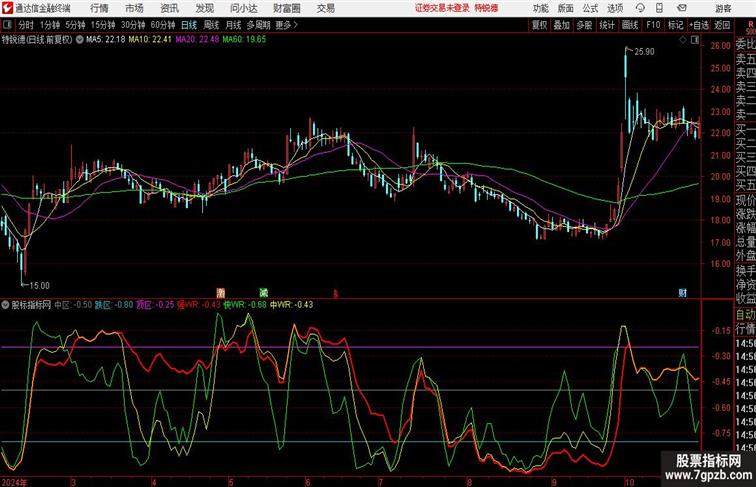756x487 pixels.
Task: Click the 自动 label in right panel
Action: pos(745,314)
